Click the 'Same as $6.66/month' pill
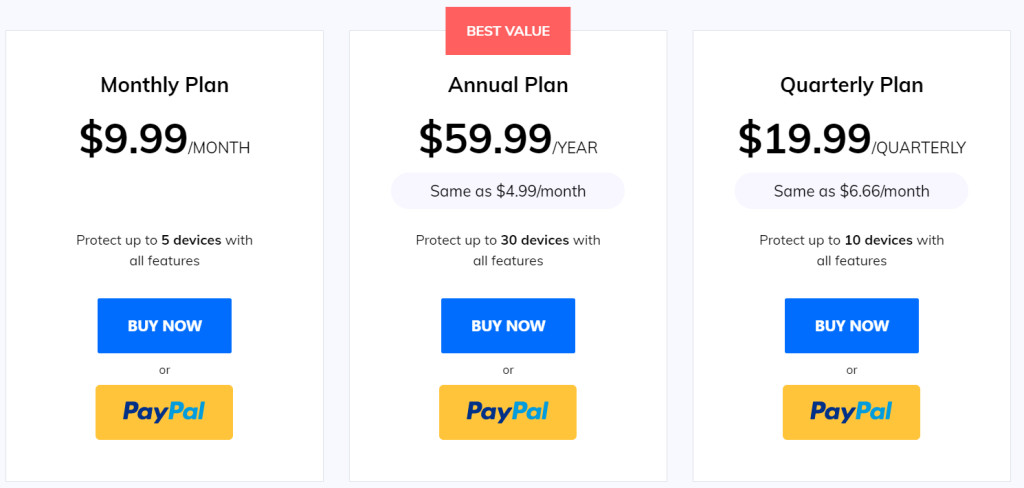This screenshot has width=1024, height=488. 852,191
